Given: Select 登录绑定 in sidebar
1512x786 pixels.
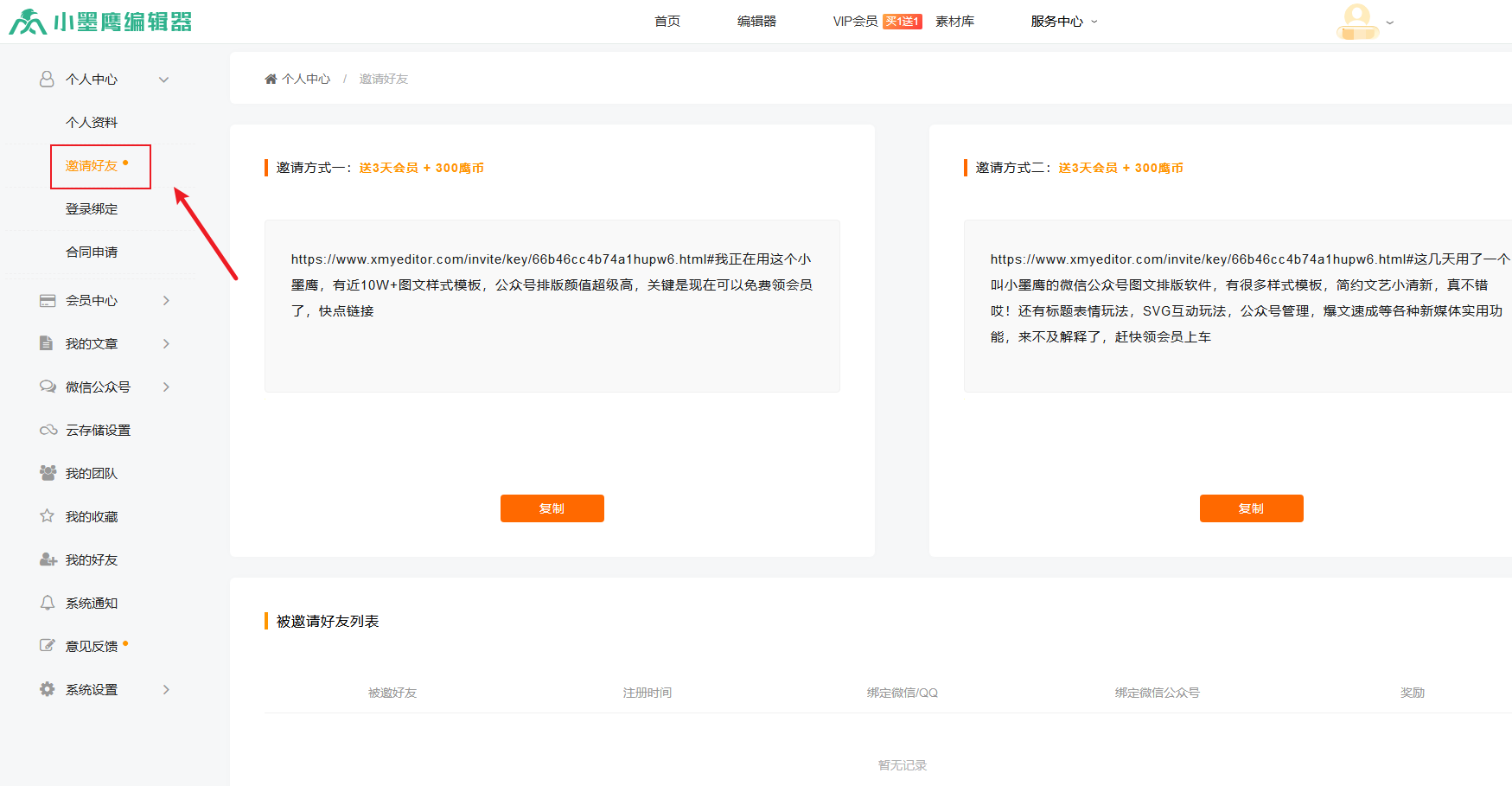Looking at the screenshot, I should tap(92, 209).
